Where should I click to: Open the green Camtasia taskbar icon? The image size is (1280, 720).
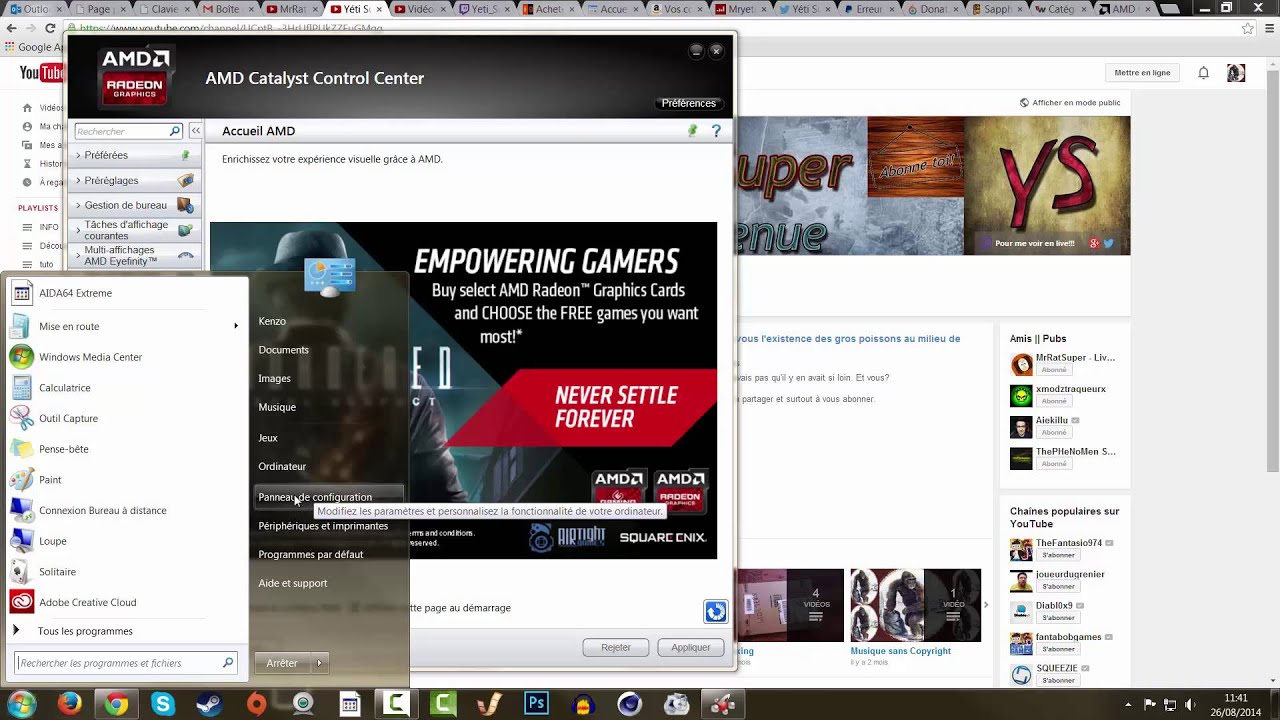(443, 704)
